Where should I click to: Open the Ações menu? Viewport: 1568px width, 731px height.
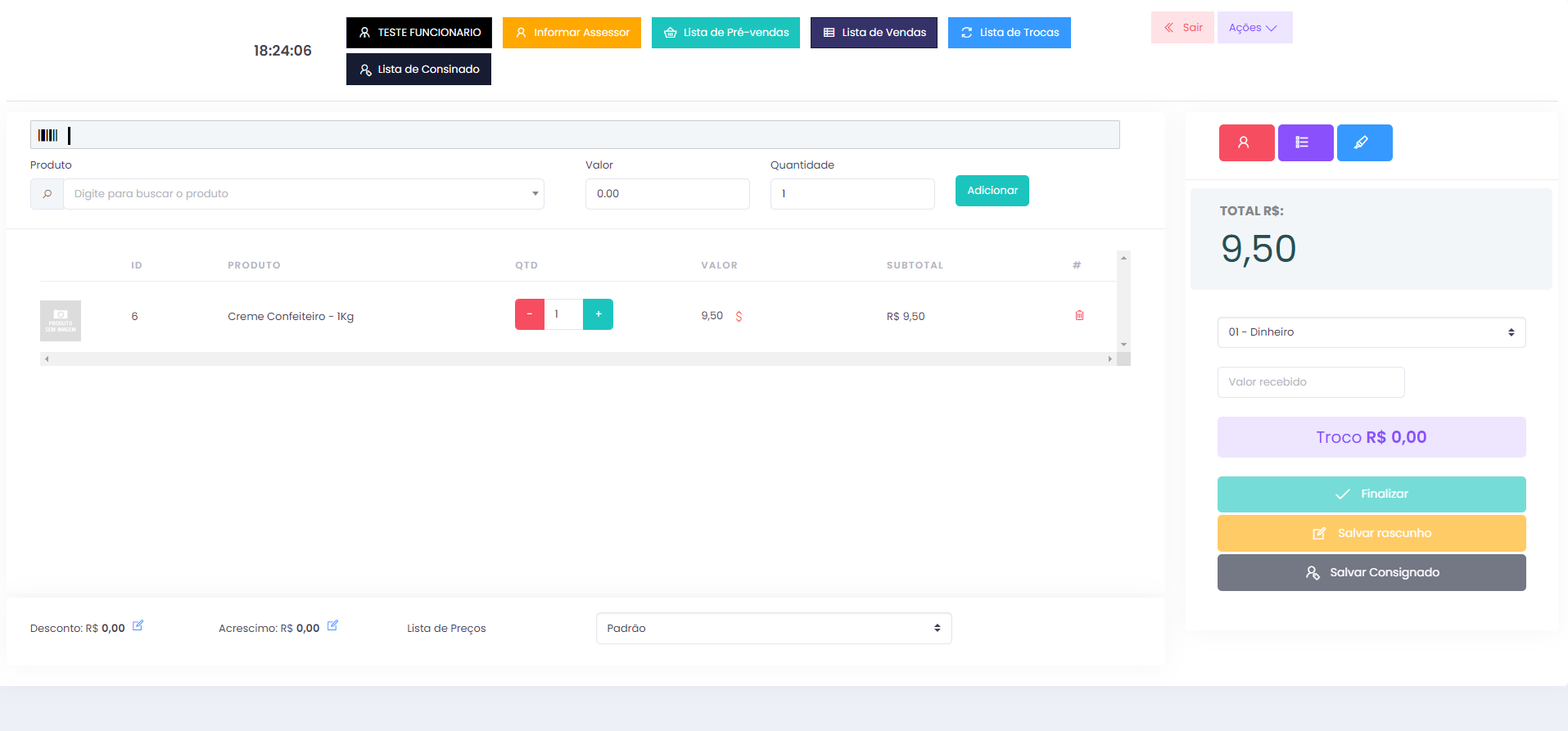pyautogui.click(x=1254, y=28)
